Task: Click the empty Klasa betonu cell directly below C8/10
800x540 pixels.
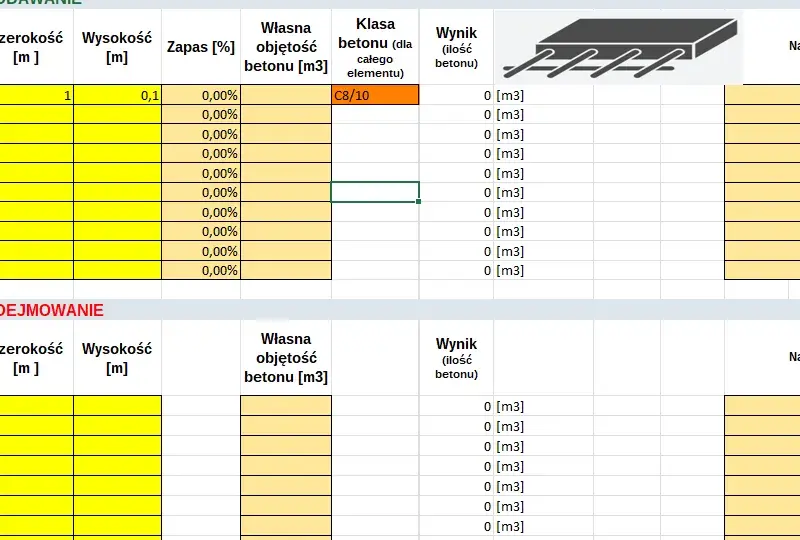Action: click(x=375, y=114)
